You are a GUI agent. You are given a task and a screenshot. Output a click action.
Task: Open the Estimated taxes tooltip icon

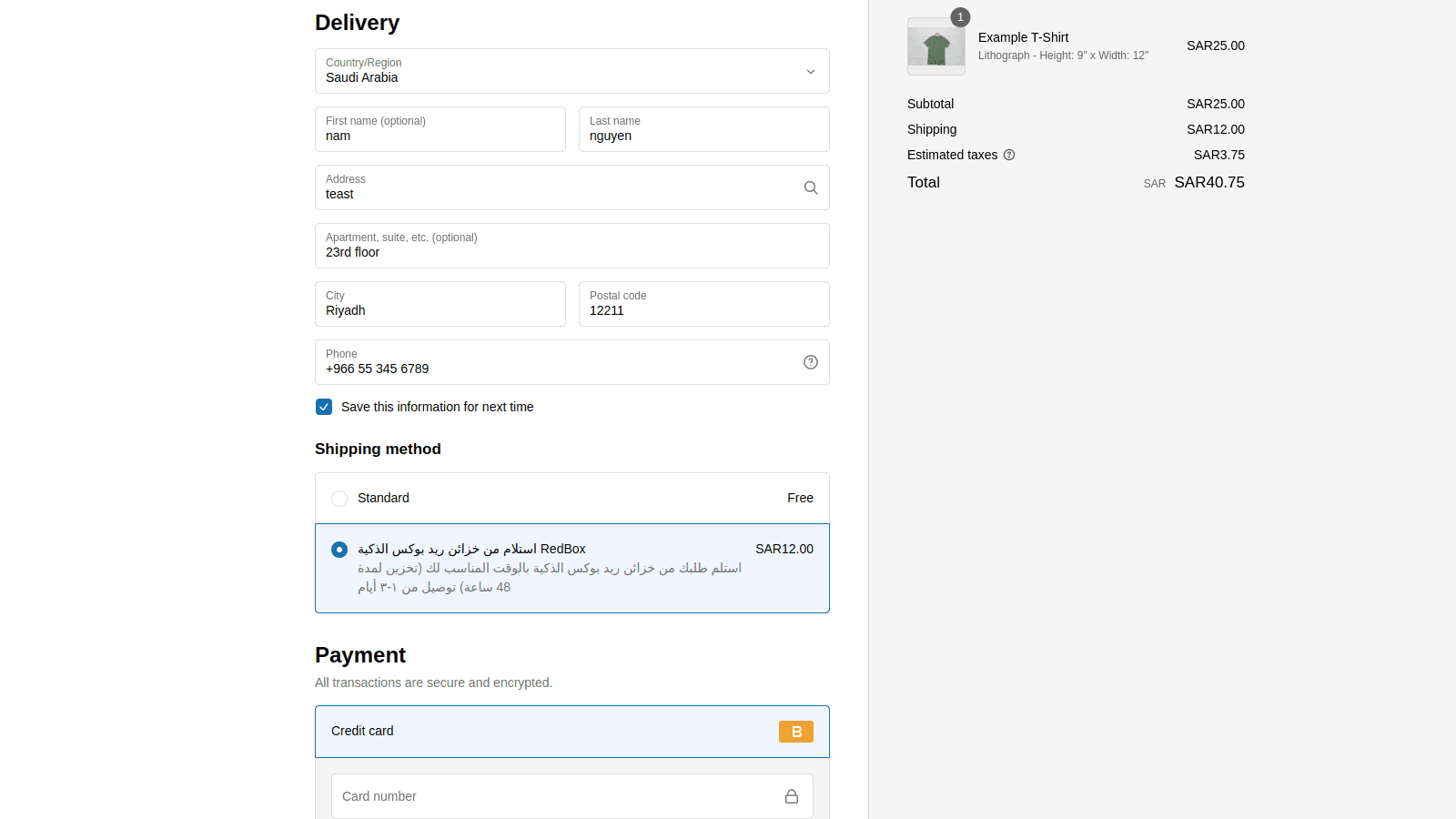coord(1008,155)
